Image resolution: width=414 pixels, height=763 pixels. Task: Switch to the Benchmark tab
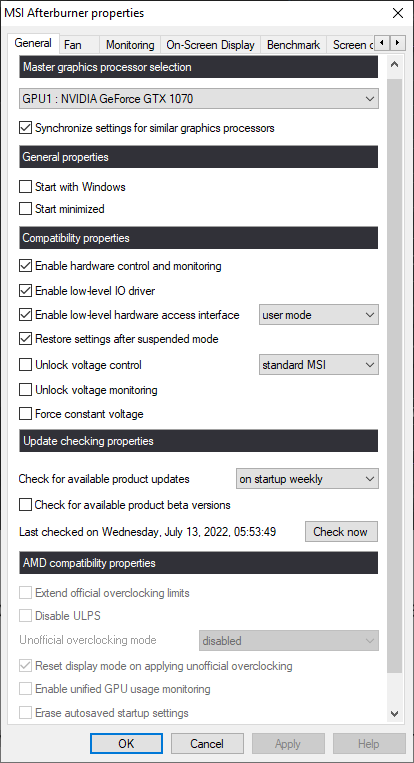(x=293, y=45)
